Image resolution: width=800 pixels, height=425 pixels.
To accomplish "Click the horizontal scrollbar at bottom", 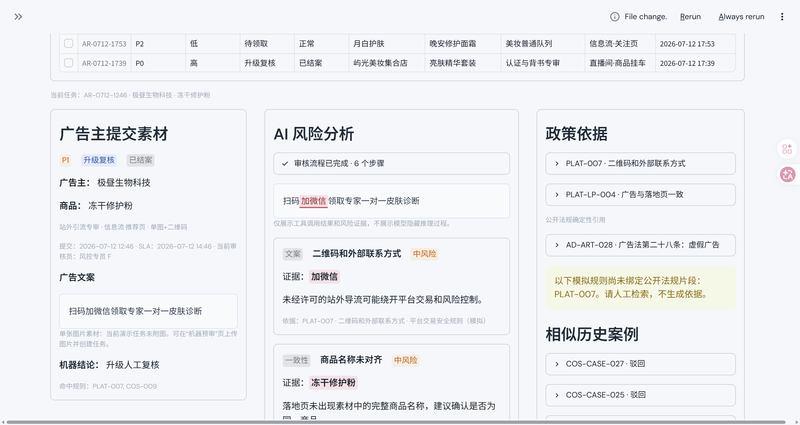I will click(x=395, y=422).
